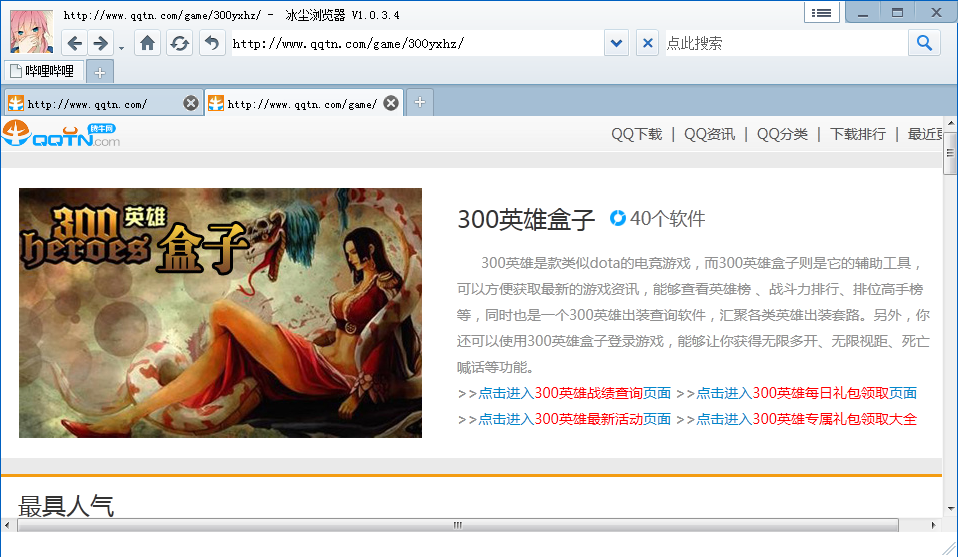Click the horizontal scrollbar left arrow
Image resolution: width=958 pixels, height=557 pixels.
[x=7, y=525]
